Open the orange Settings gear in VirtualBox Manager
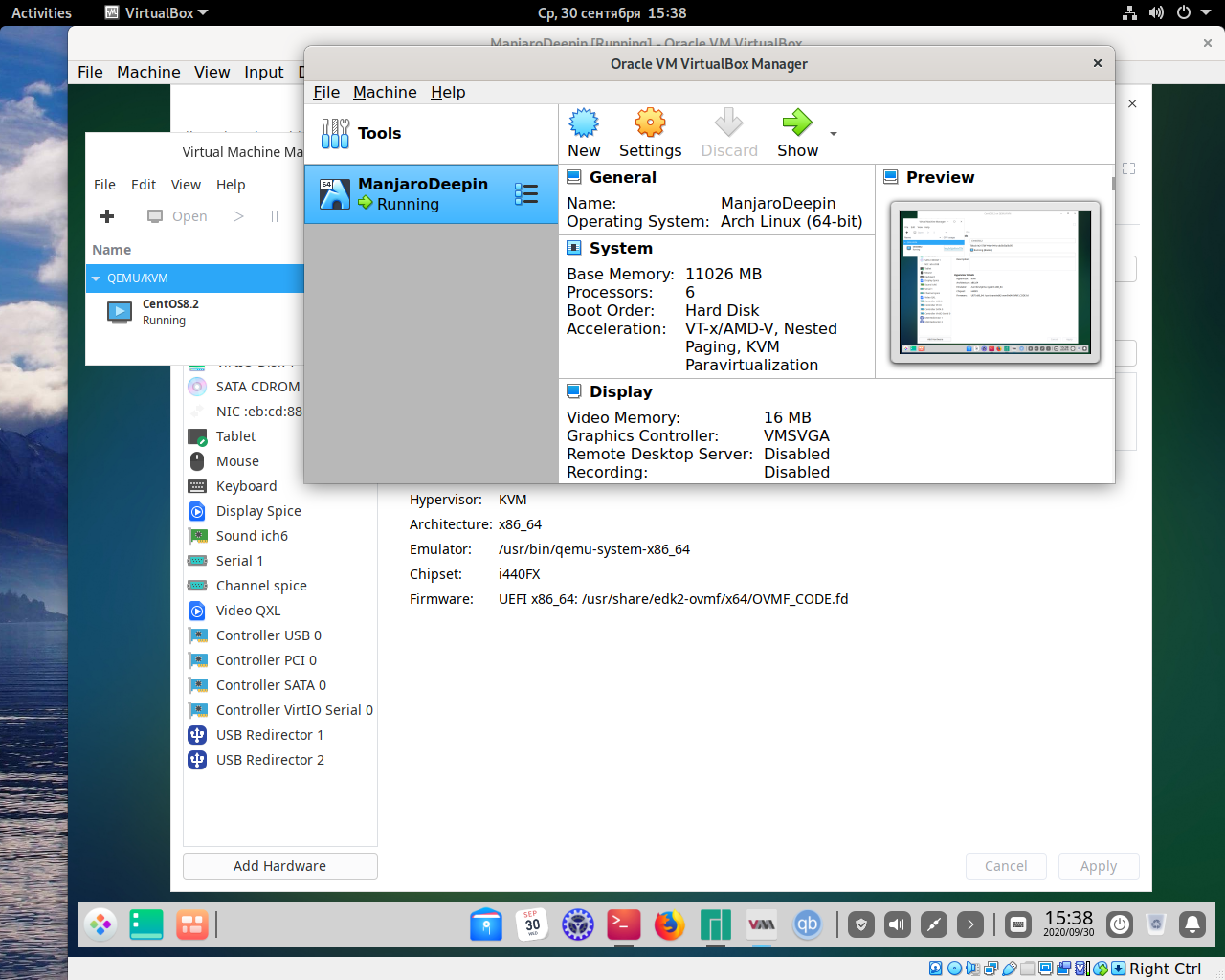This screenshot has width=1225, height=980. (x=650, y=133)
